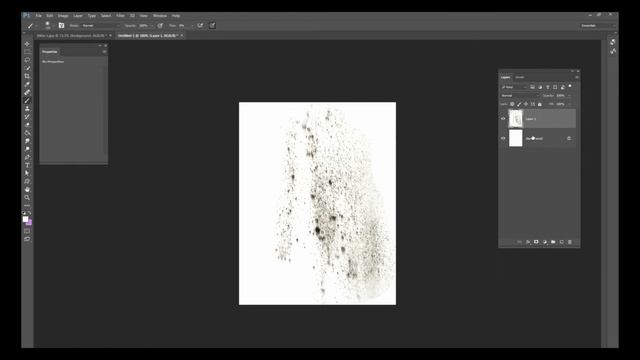Viewport: 640px width, 360px height.
Task: Click the brush Flow value field
Action: 182,25
